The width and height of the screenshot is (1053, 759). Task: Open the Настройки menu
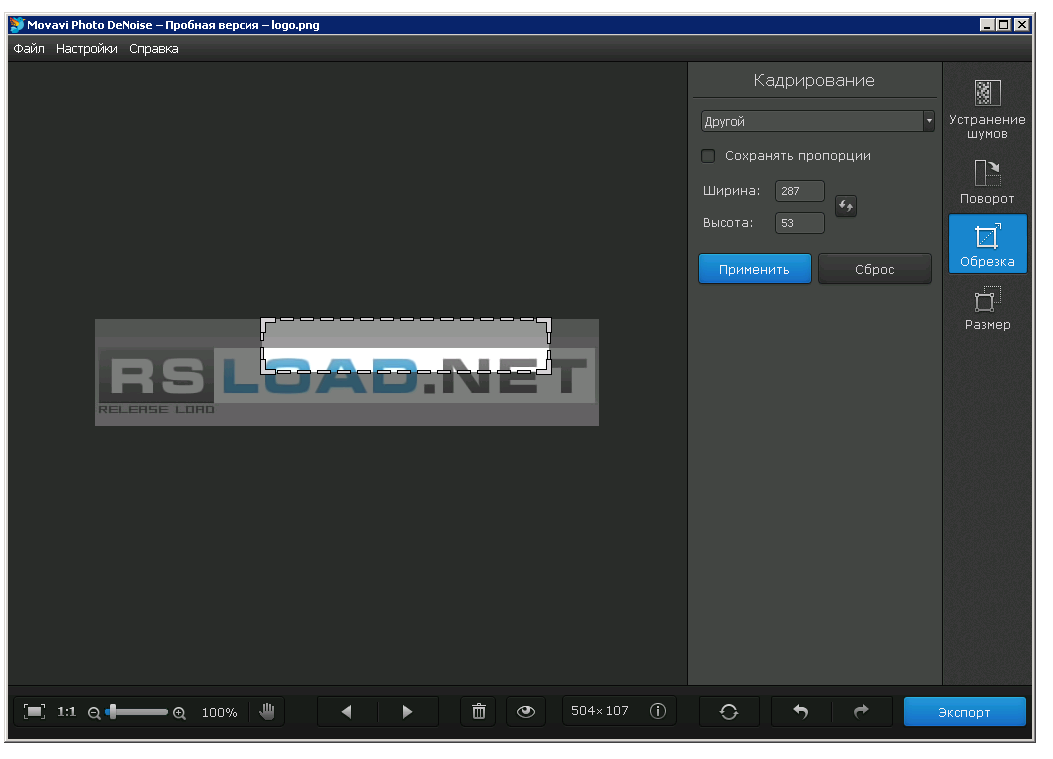(87, 48)
